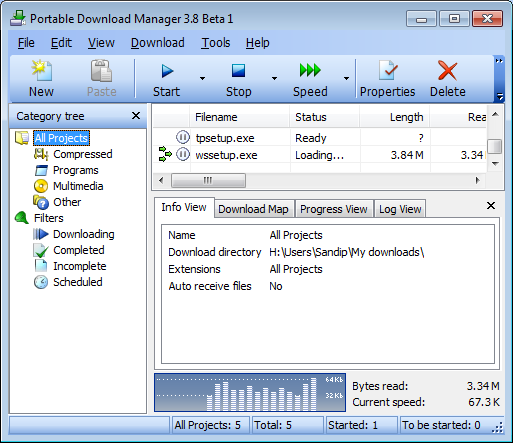Click the Start play icon

167,71
